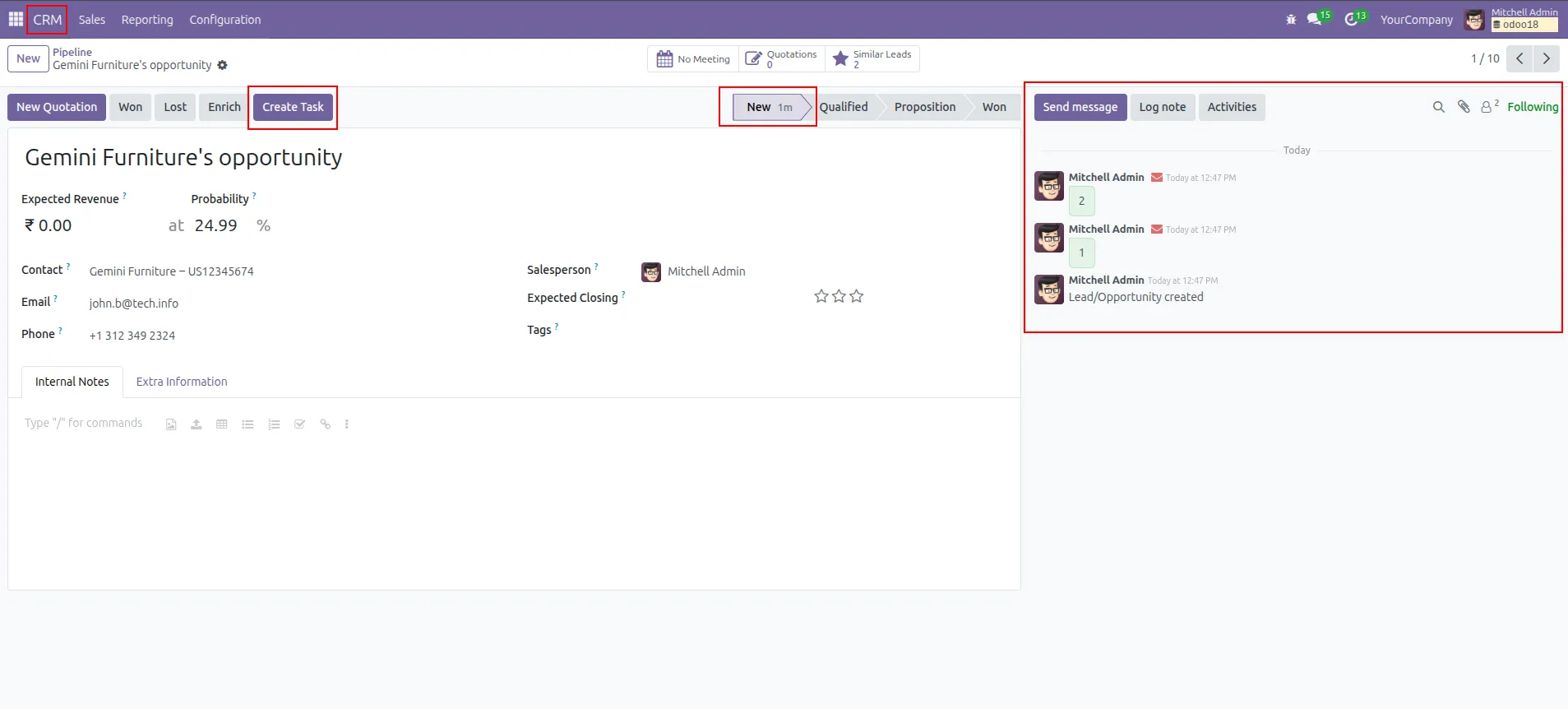Move the opportunity to Qualified stage
This screenshot has width=1568, height=709.
click(x=844, y=107)
